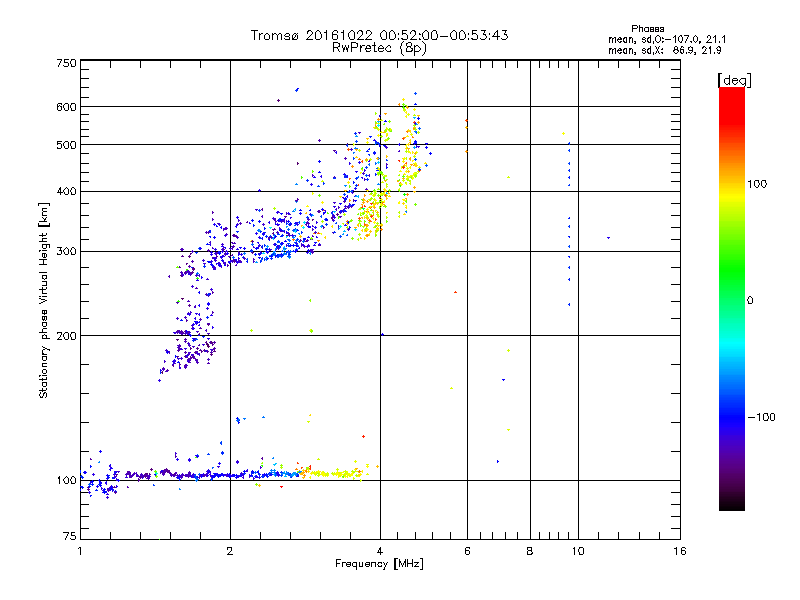Click the '400' y-axis tick label

(66, 191)
